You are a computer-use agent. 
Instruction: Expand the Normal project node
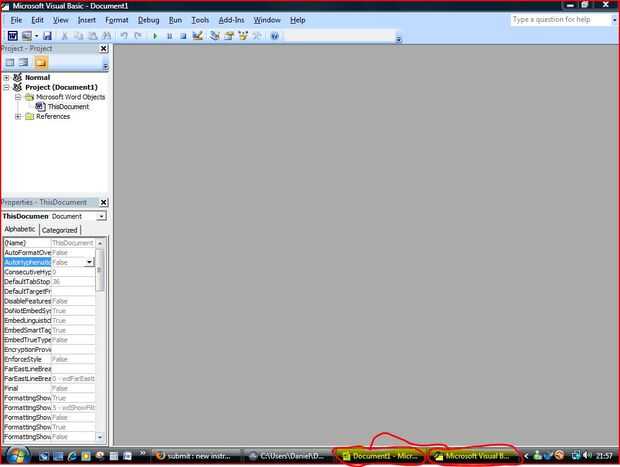[x=6, y=78]
